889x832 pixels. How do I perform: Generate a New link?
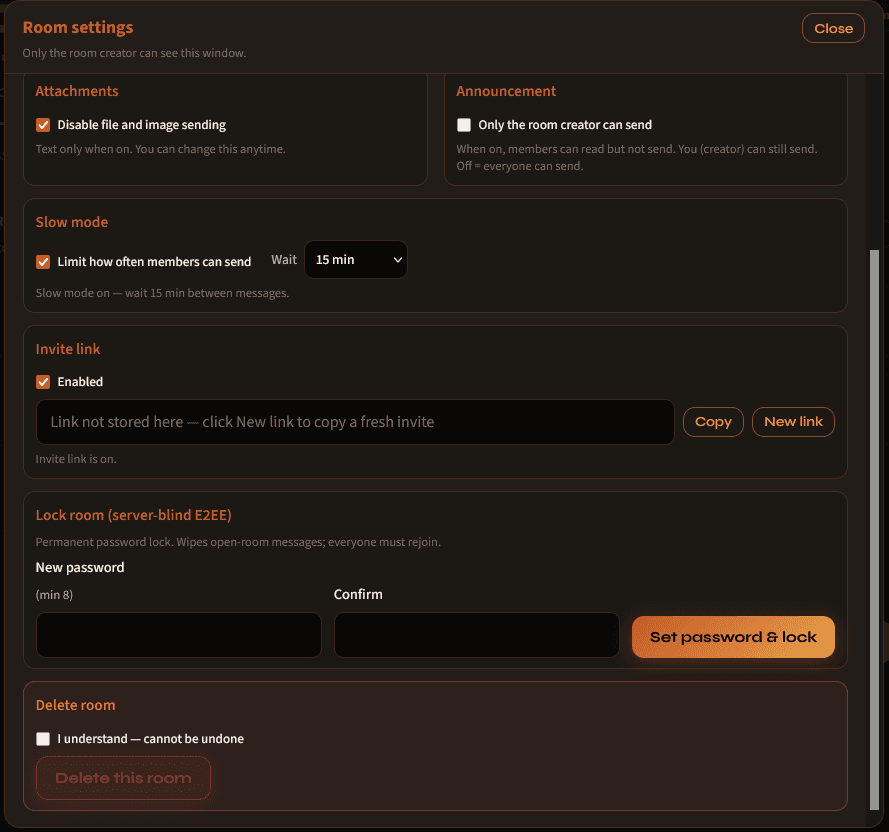pyautogui.click(x=793, y=422)
